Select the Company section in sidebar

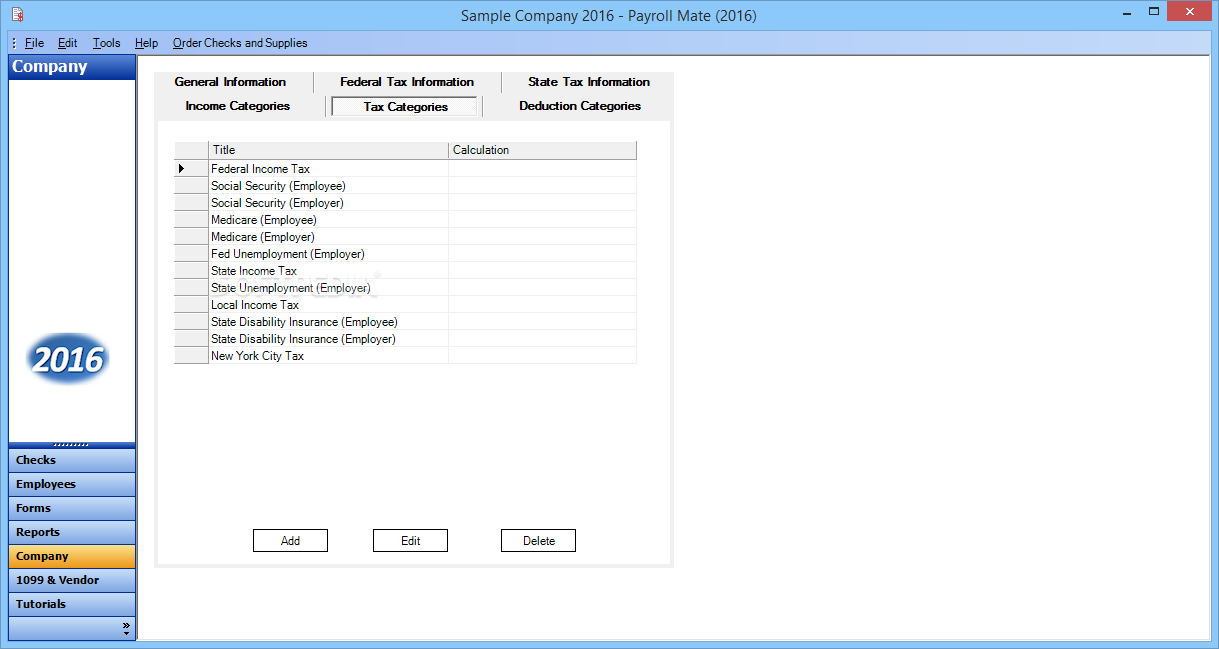coord(72,556)
